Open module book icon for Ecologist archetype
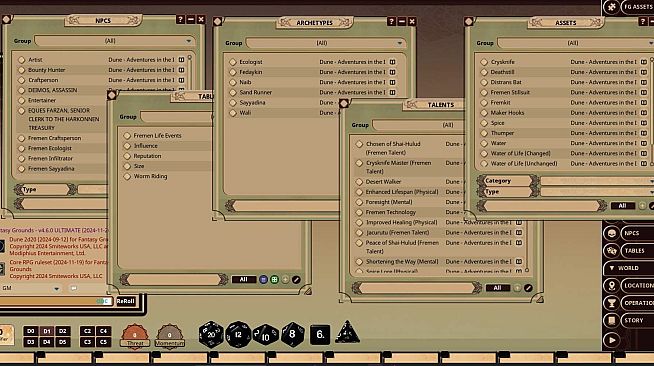The image size is (654, 366). (392, 62)
